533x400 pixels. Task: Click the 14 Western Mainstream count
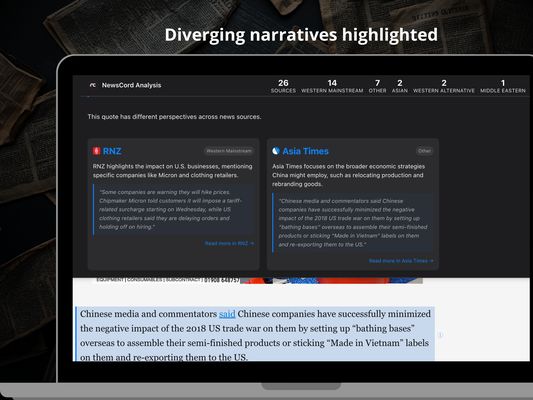coord(332,86)
